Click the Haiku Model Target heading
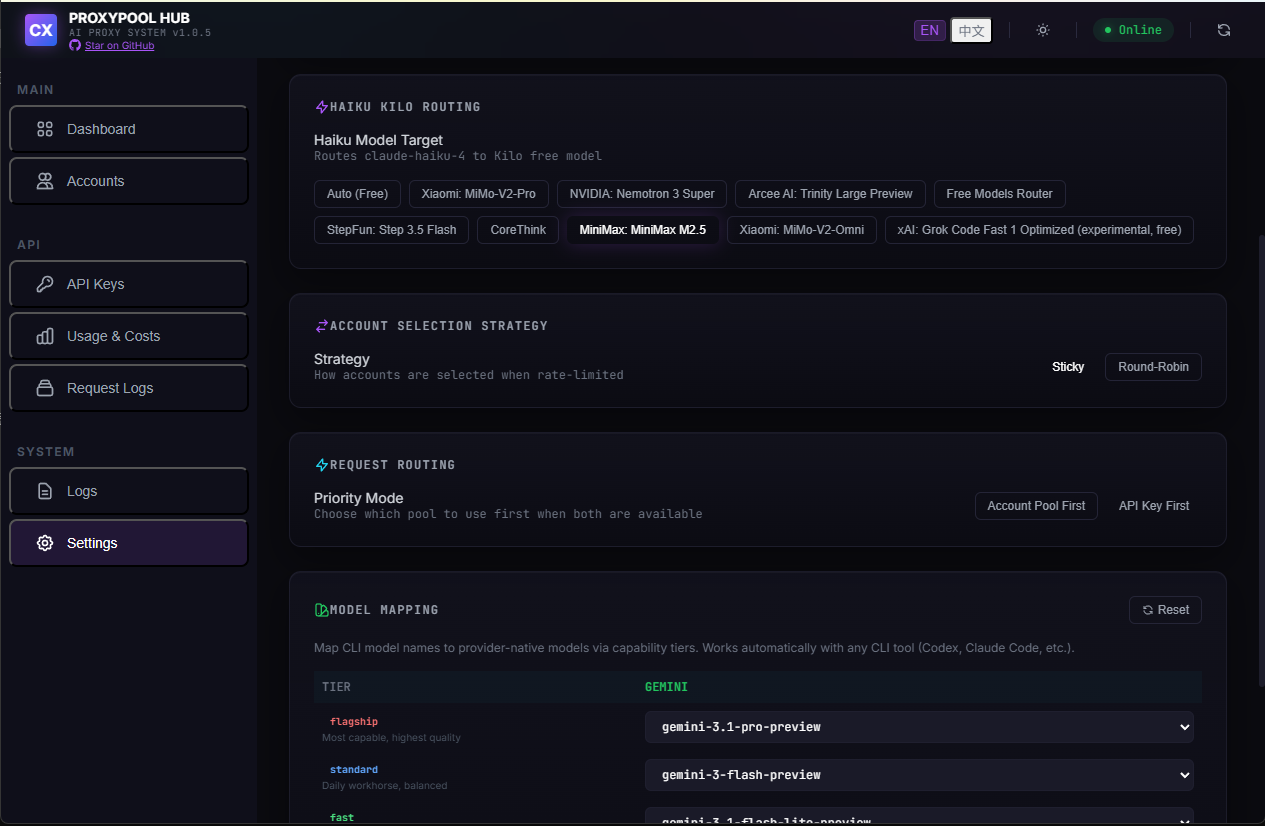The height and width of the screenshot is (826, 1265). point(378,140)
